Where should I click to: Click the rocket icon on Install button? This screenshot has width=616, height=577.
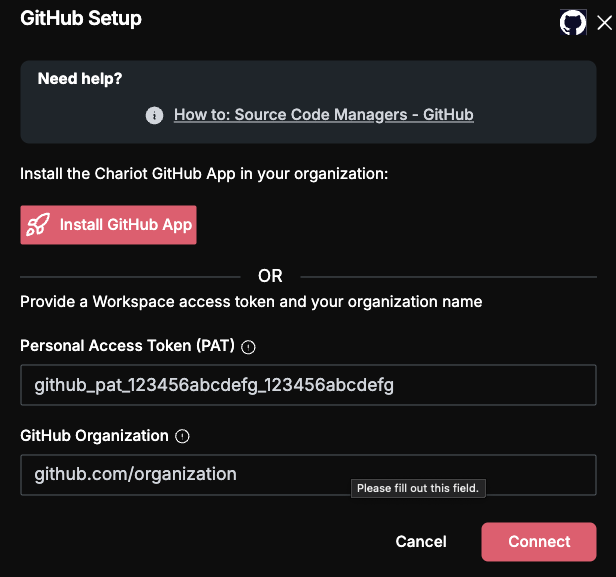38,224
